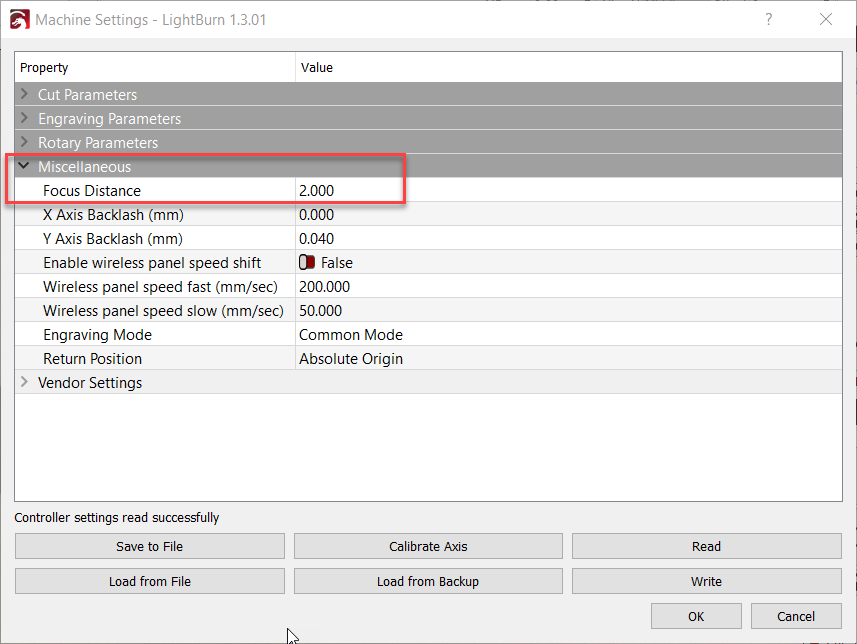Select Wireless panel speed fast (mm/sec) label
Image resolution: width=857 pixels, height=644 pixels.
pyautogui.click(x=160, y=287)
